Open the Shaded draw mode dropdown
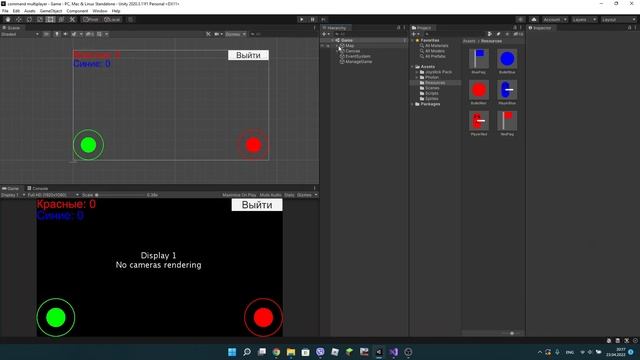The height and width of the screenshot is (360, 640). point(20,34)
